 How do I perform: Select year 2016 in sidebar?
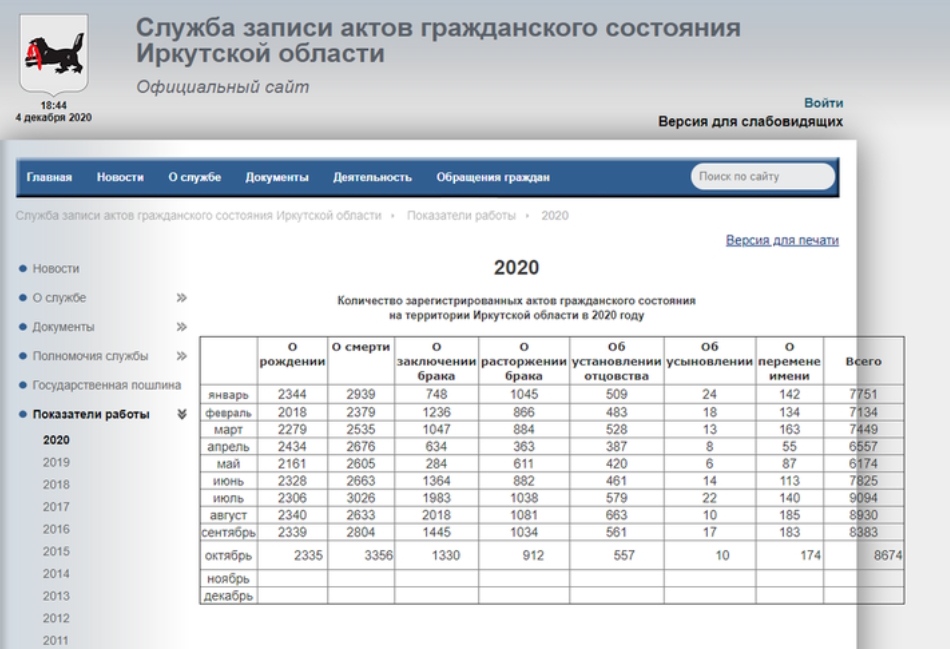56,529
